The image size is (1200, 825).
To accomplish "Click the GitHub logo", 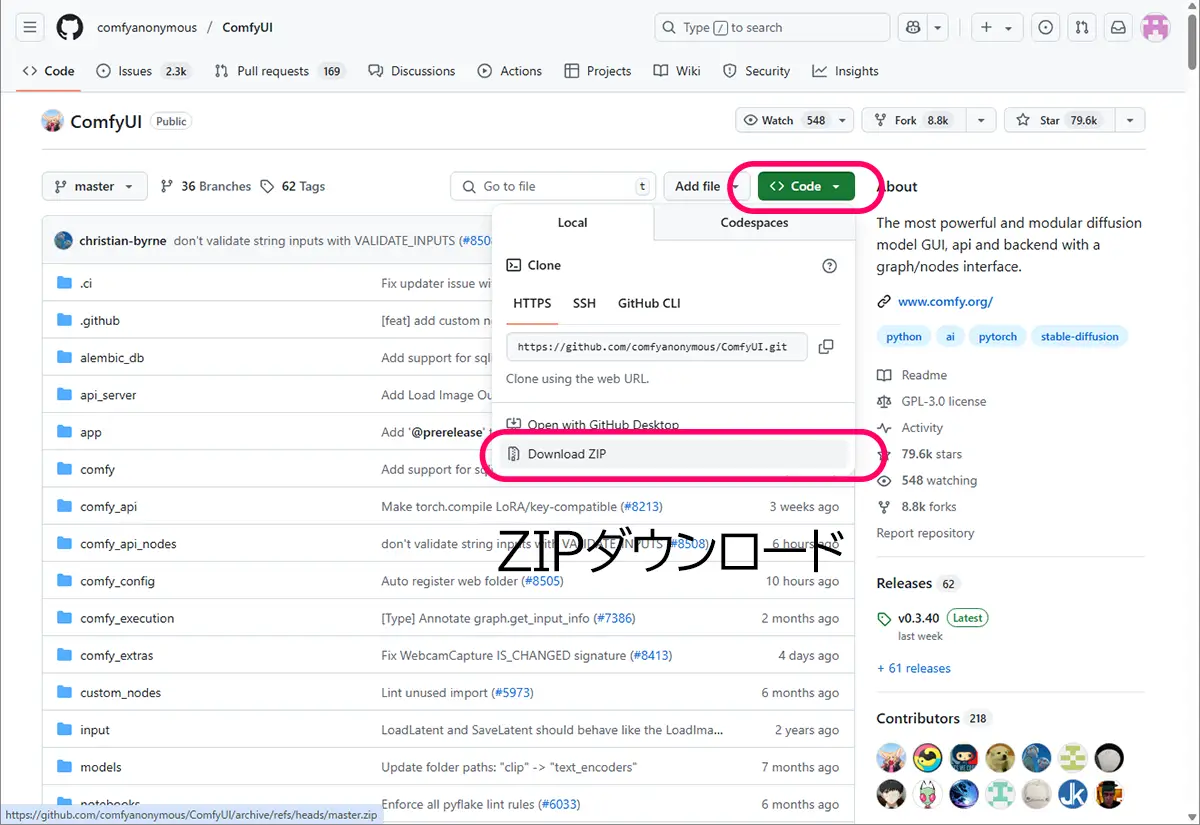I will click(70, 27).
